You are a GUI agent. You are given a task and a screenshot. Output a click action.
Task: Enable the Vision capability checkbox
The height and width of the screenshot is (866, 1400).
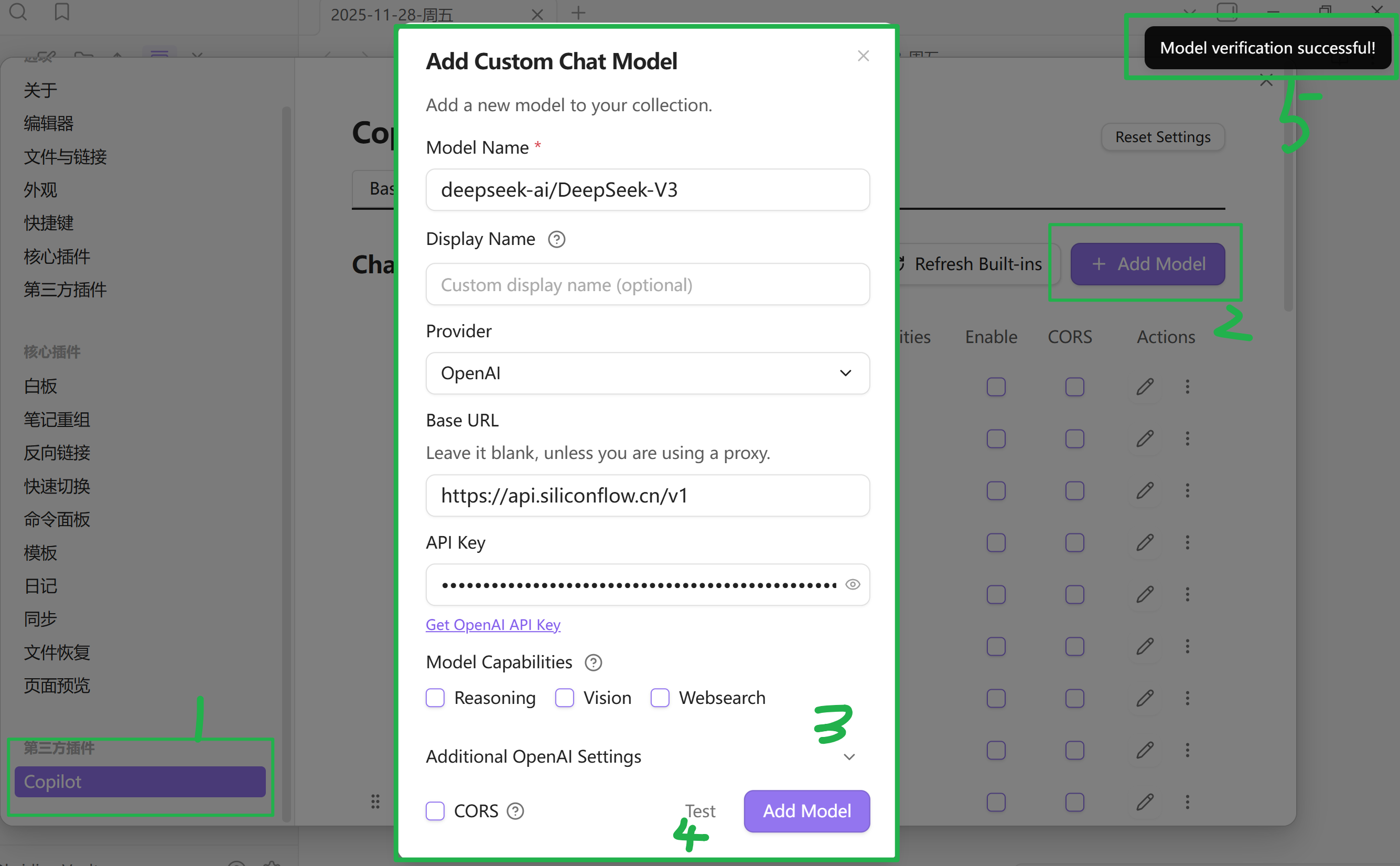[564, 698]
